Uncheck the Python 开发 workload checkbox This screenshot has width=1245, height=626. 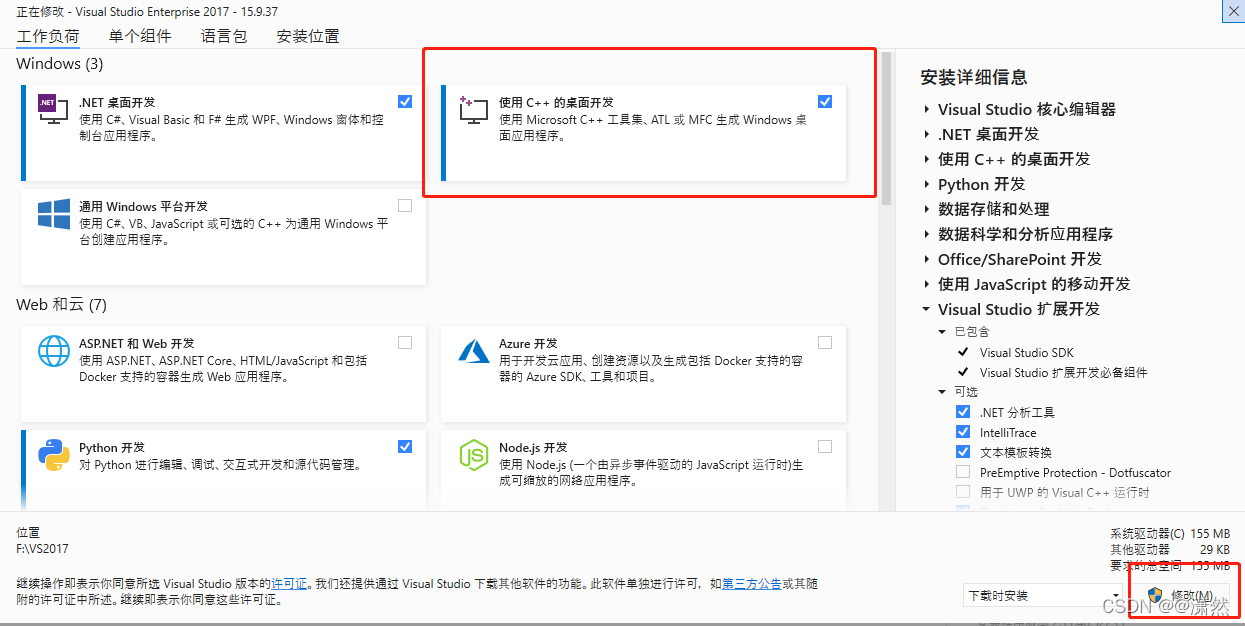coord(405,447)
